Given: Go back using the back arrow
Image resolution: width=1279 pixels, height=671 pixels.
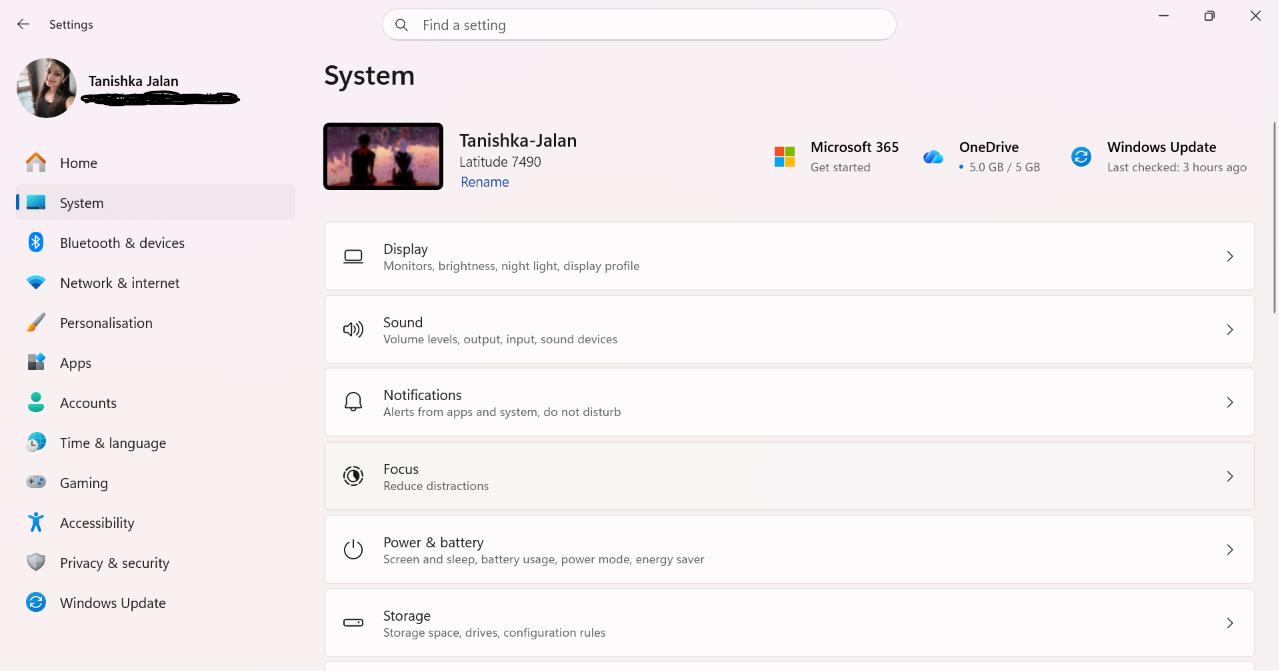Looking at the screenshot, I should [23, 24].
